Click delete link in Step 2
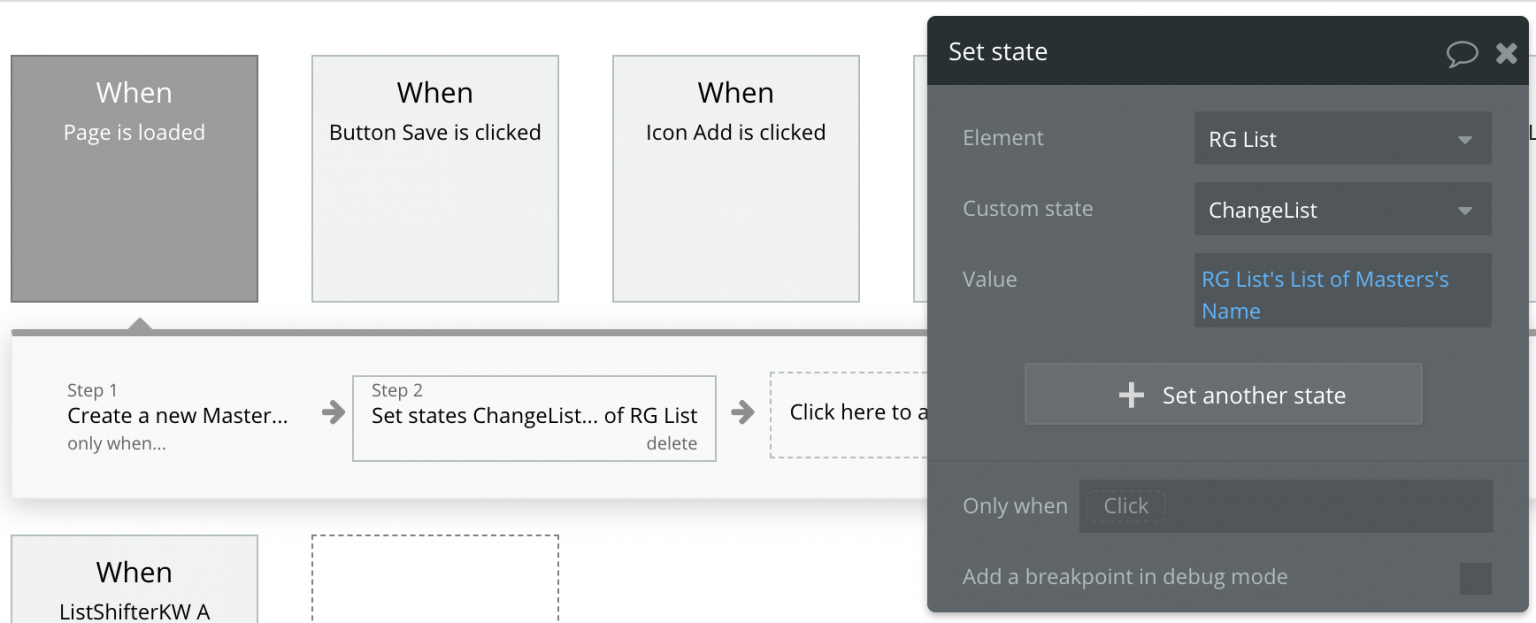Screen dimensions: 1536x623 pos(671,444)
